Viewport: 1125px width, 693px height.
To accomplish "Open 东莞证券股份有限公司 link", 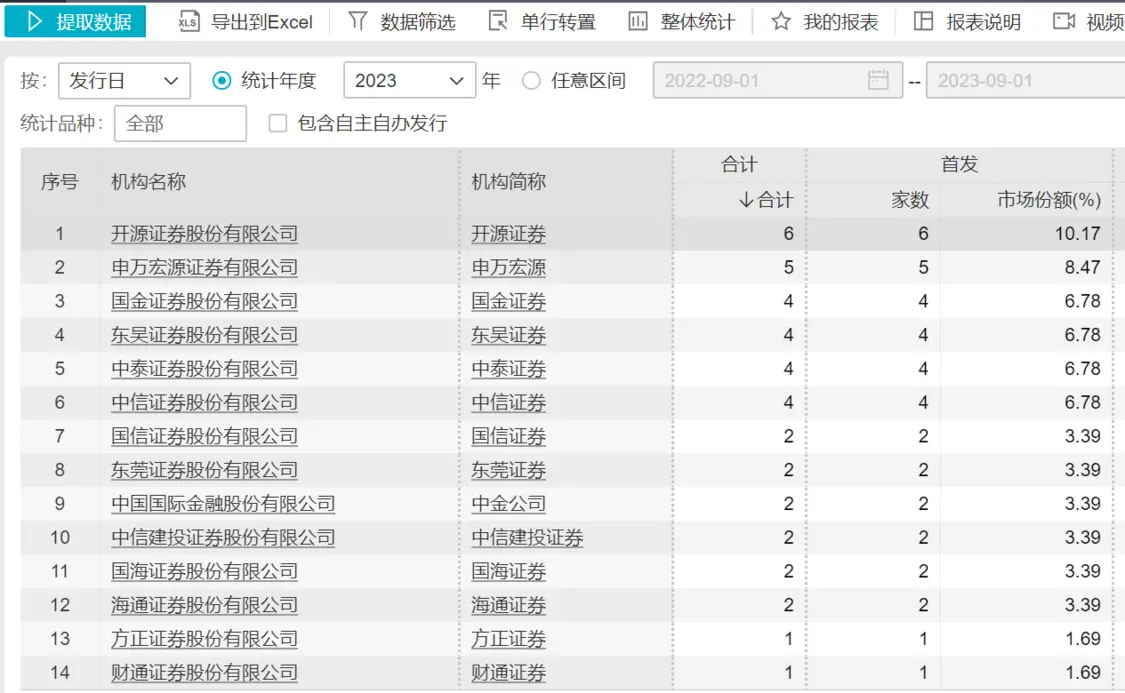I will pyautogui.click(x=204, y=470).
